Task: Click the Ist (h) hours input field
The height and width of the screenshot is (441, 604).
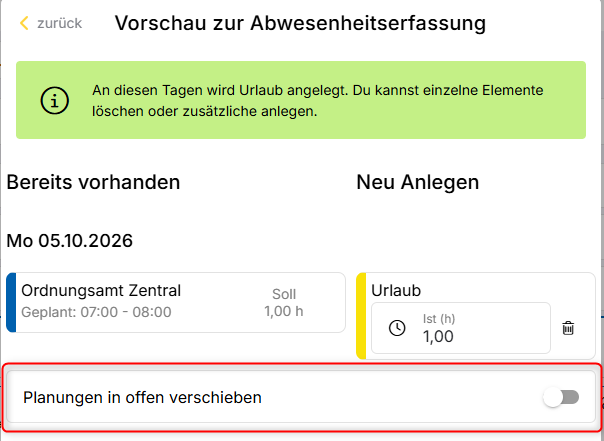Action: point(461,328)
